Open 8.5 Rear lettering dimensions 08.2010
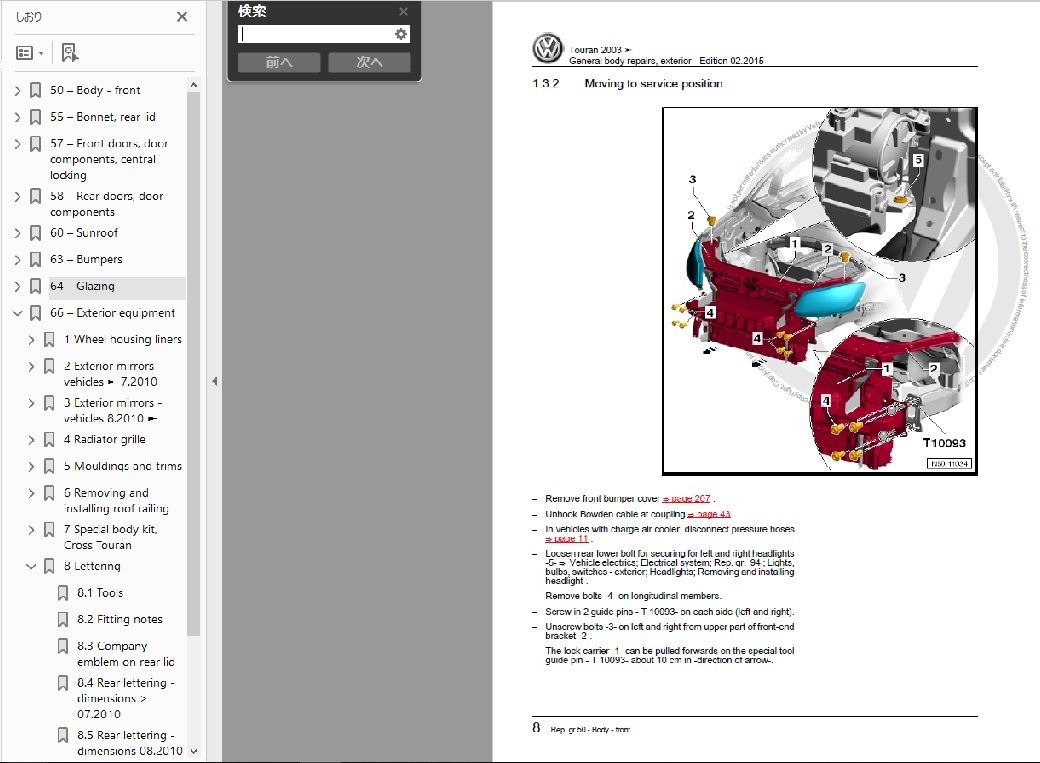The height and width of the screenshot is (763, 1040). [130, 743]
